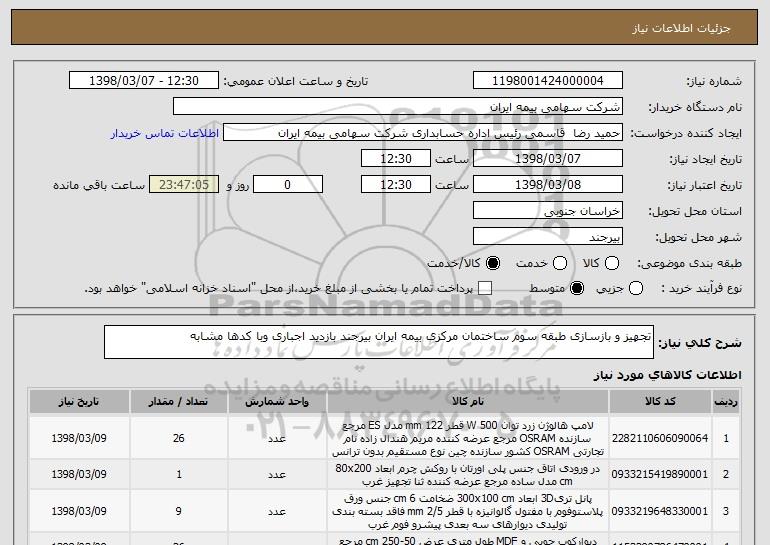Viewport: 770px width, 545px height.
Task: Select product code 0933219648330001
Action: click(x=660, y=511)
